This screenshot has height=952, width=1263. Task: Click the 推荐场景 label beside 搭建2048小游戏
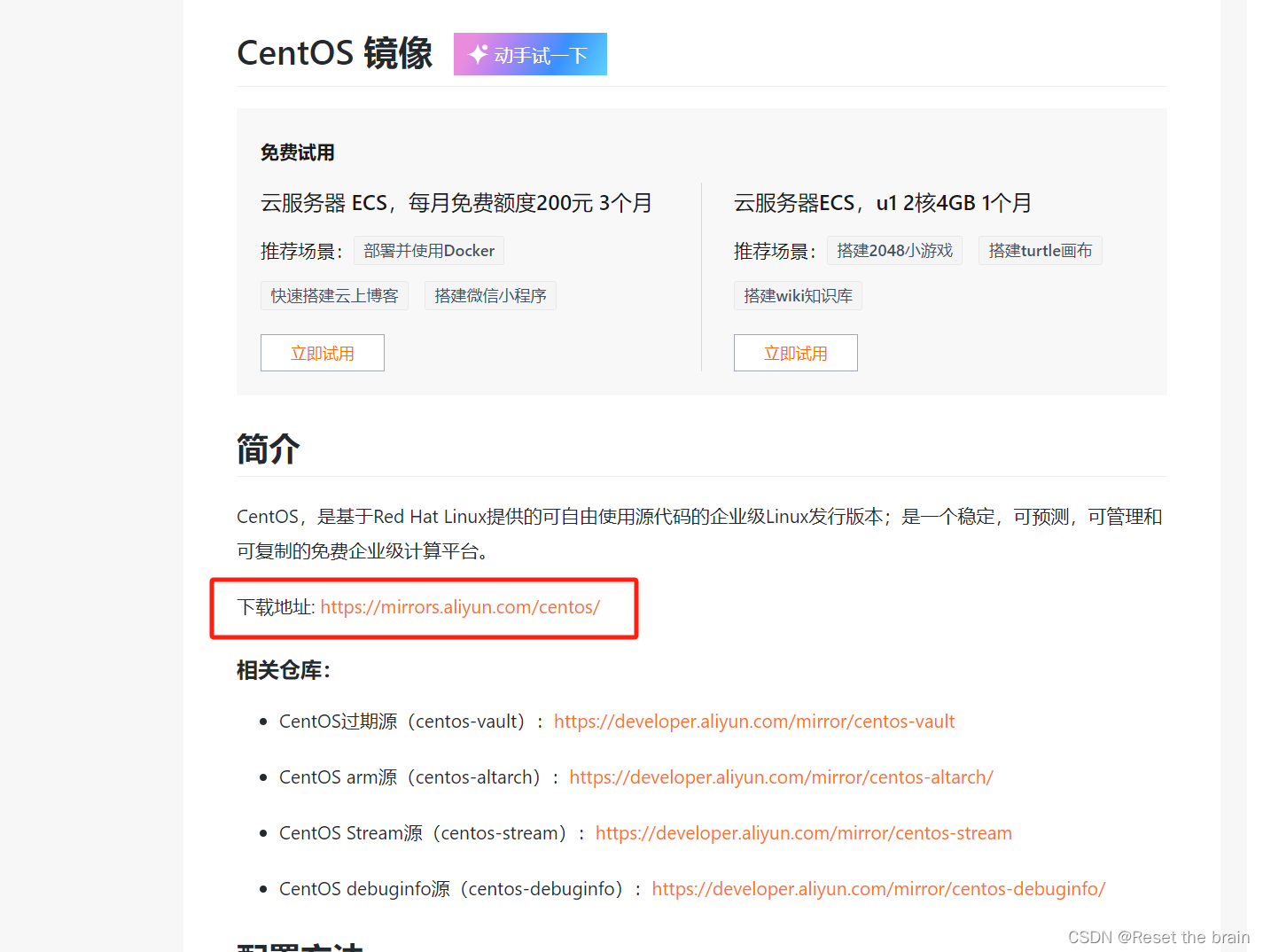point(775,252)
